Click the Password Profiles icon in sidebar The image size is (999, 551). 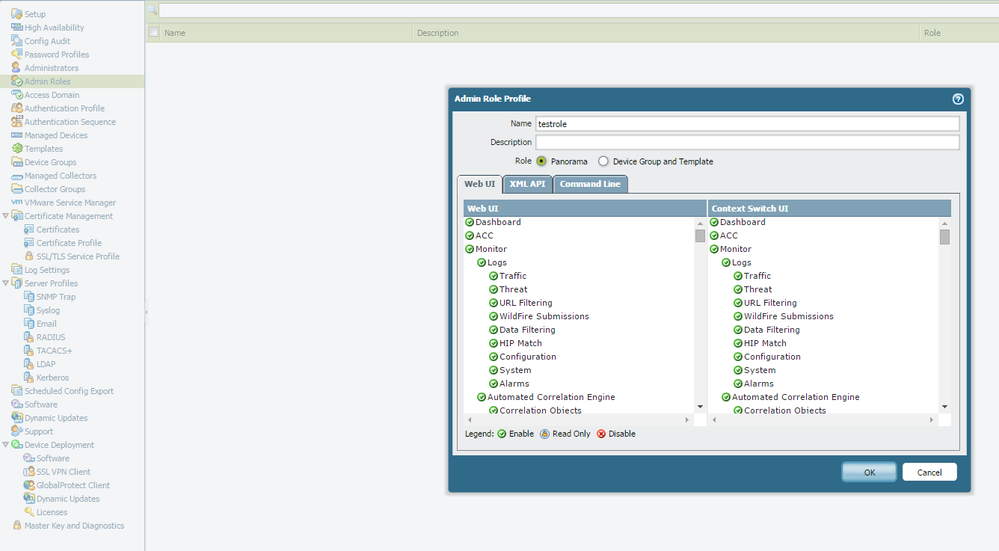[x=16, y=55]
